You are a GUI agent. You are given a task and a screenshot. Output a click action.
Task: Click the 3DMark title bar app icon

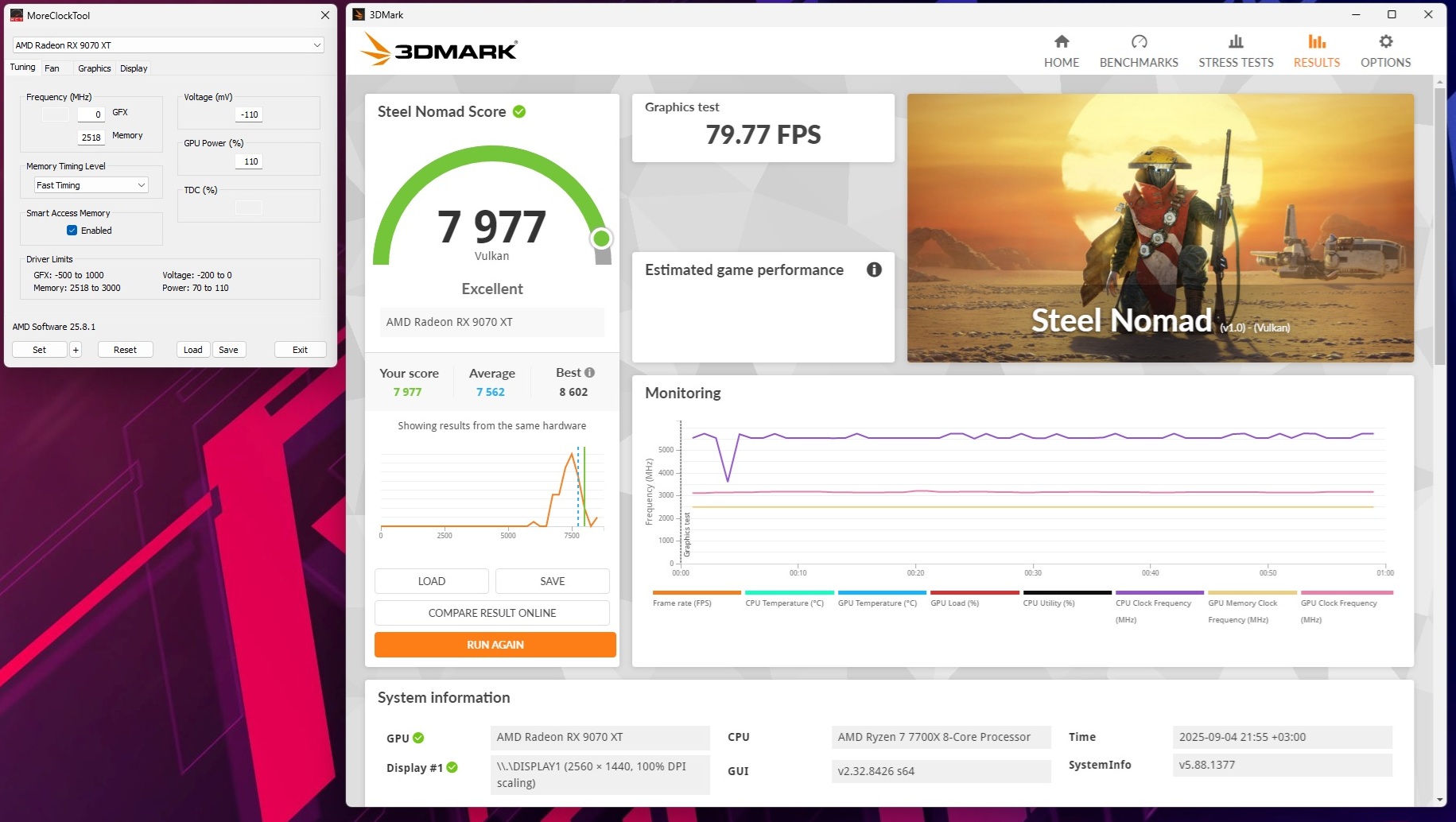(359, 14)
